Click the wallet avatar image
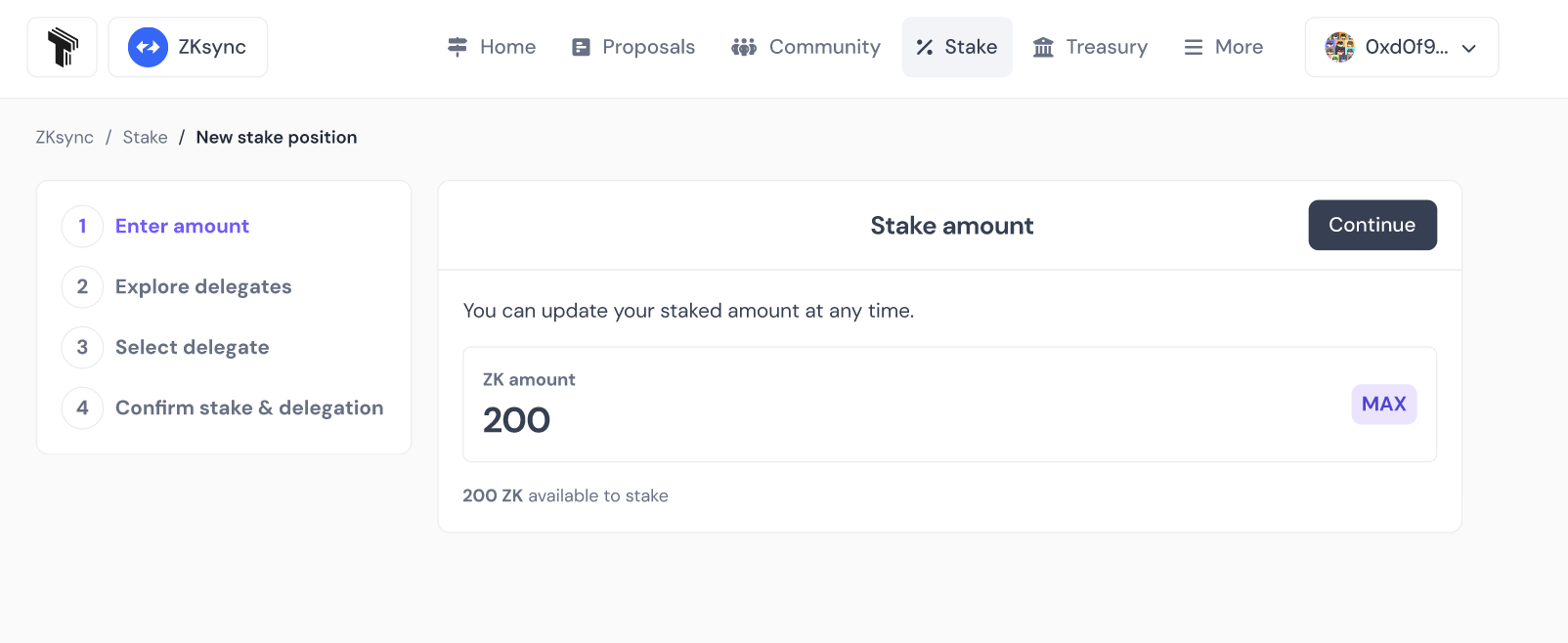 click(x=1339, y=47)
